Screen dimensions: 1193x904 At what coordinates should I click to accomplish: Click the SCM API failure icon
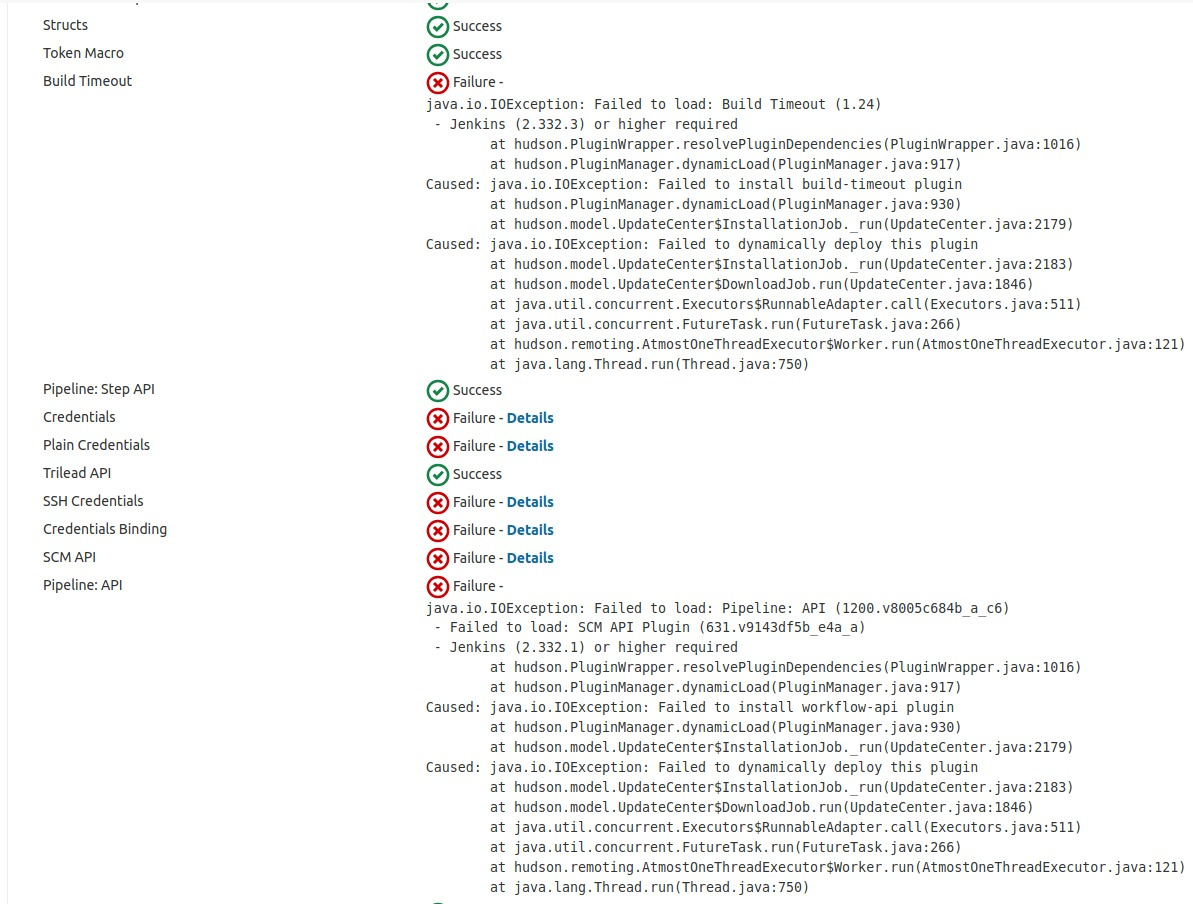[437, 558]
